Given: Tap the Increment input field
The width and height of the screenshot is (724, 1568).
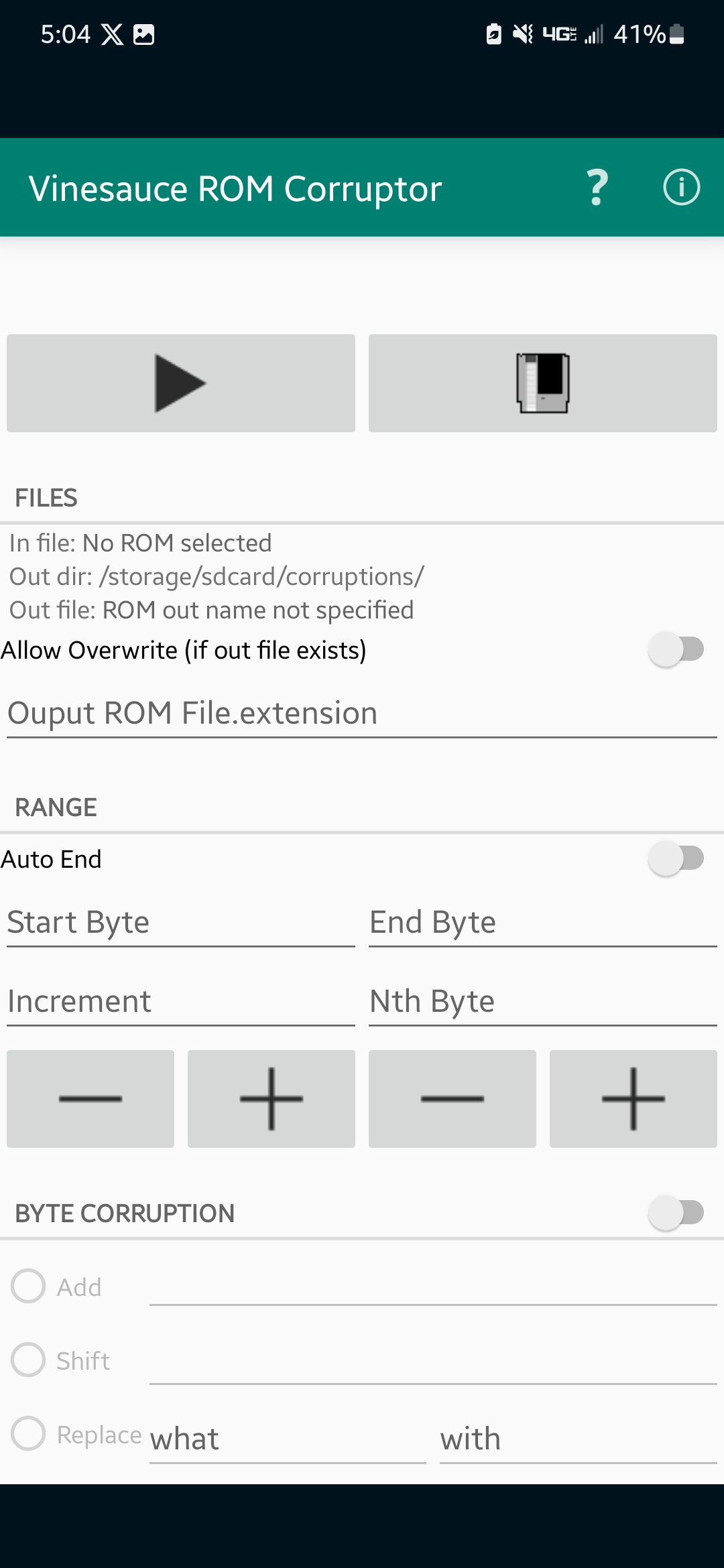Looking at the screenshot, I should point(181,1002).
